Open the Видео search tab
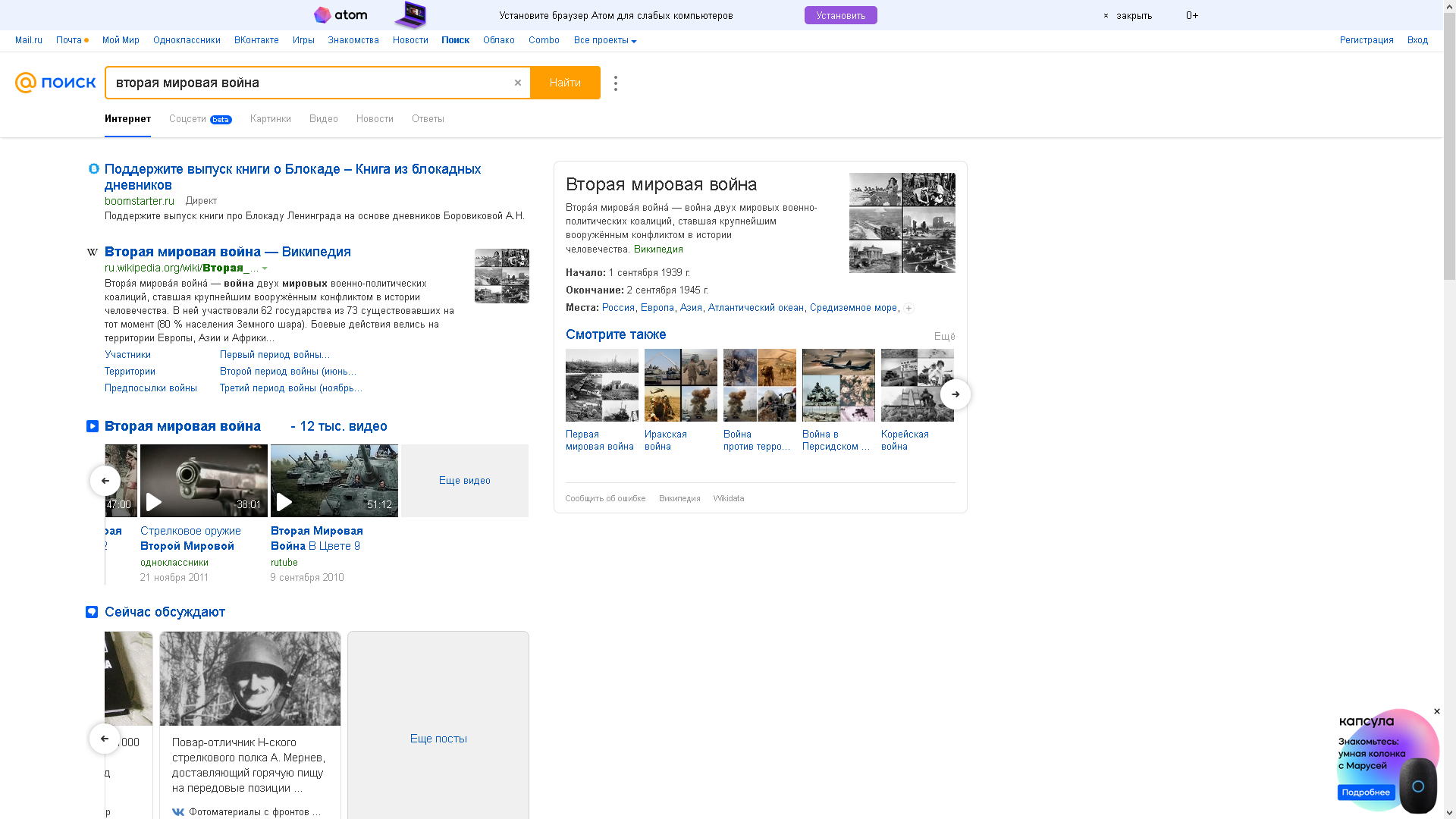 [323, 119]
